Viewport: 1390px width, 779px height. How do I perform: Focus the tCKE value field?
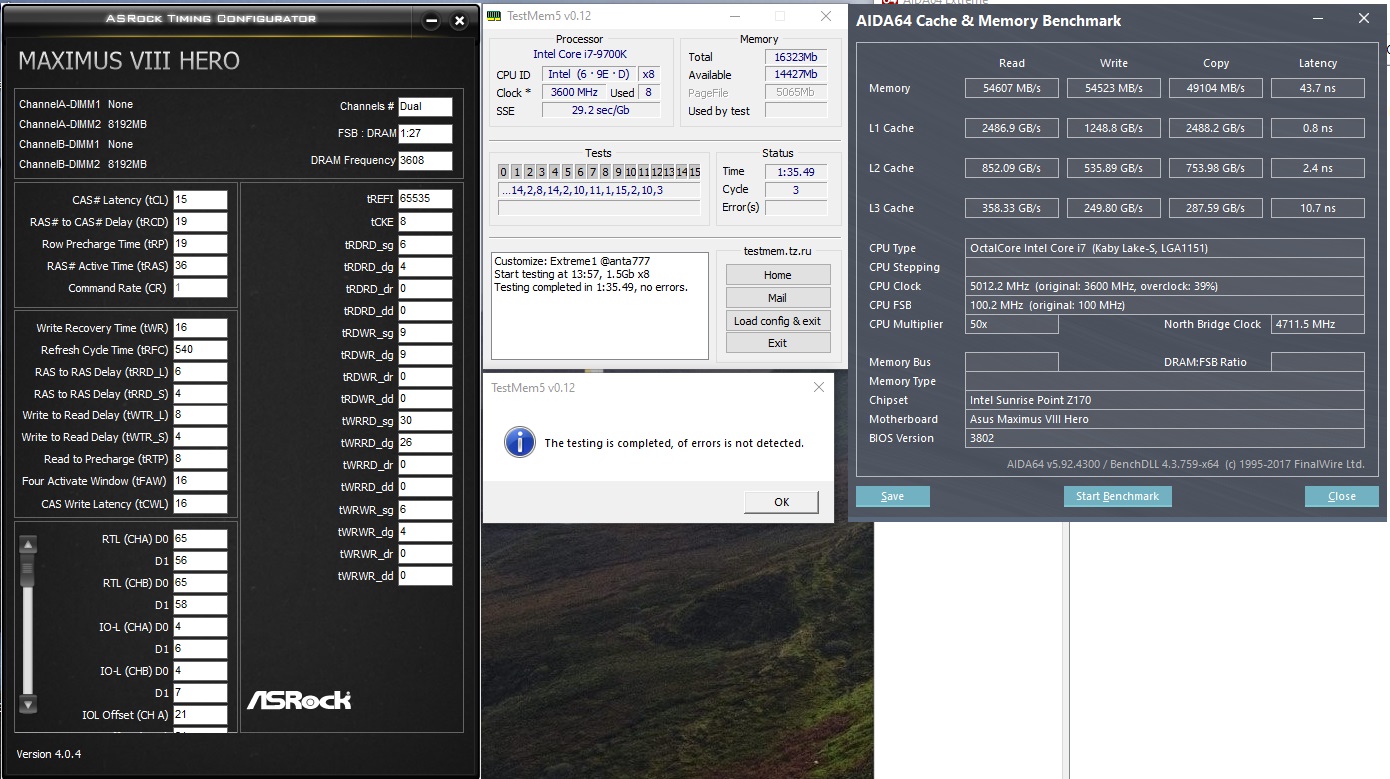[x=425, y=222]
